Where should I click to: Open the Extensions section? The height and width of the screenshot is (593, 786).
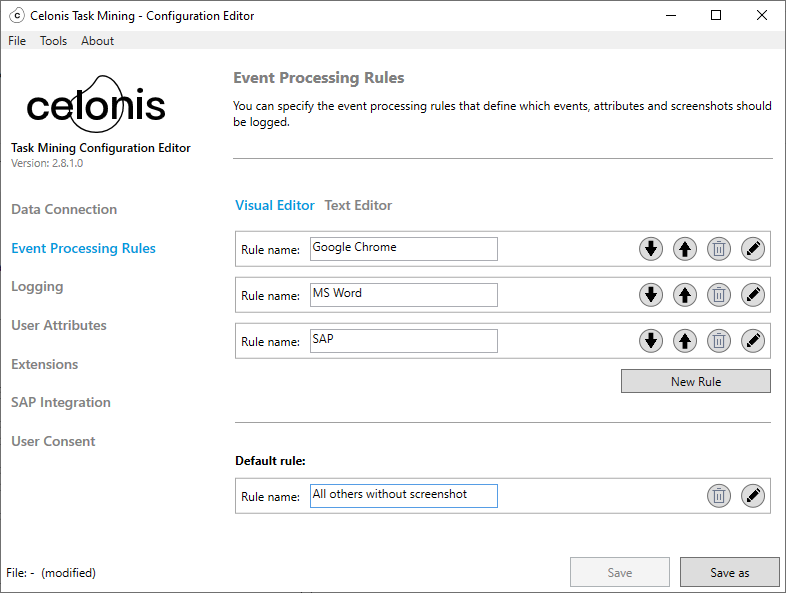tap(45, 364)
